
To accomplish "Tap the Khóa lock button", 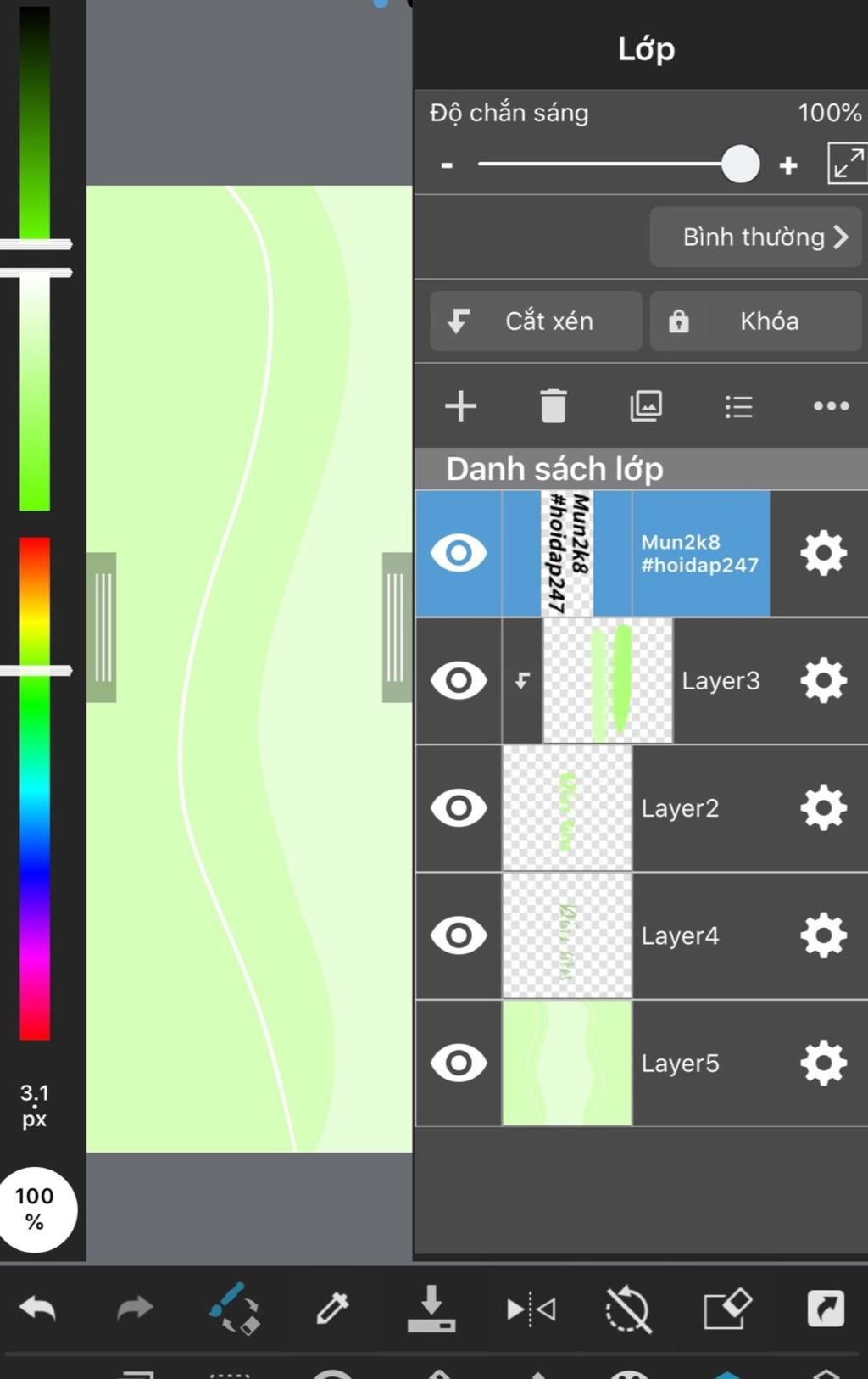I will (755, 321).
